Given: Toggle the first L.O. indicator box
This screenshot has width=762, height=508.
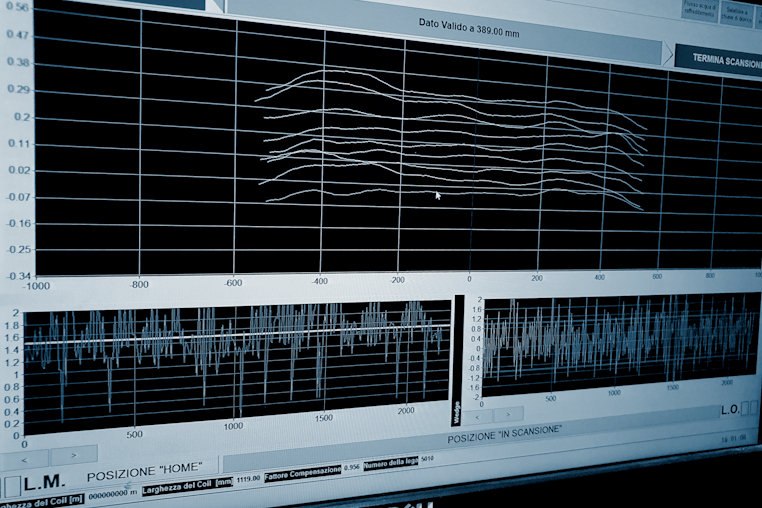Looking at the screenshot, I should click(x=747, y=409).
